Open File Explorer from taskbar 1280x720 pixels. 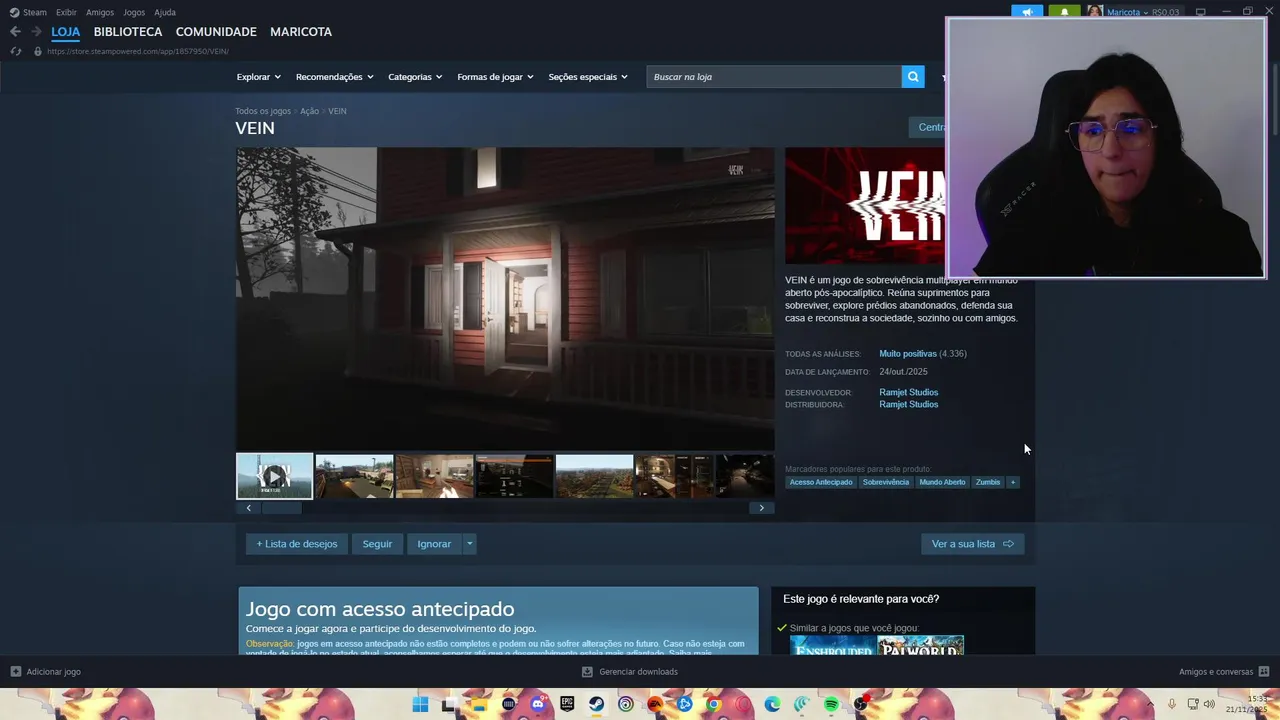tap(479, 705)
